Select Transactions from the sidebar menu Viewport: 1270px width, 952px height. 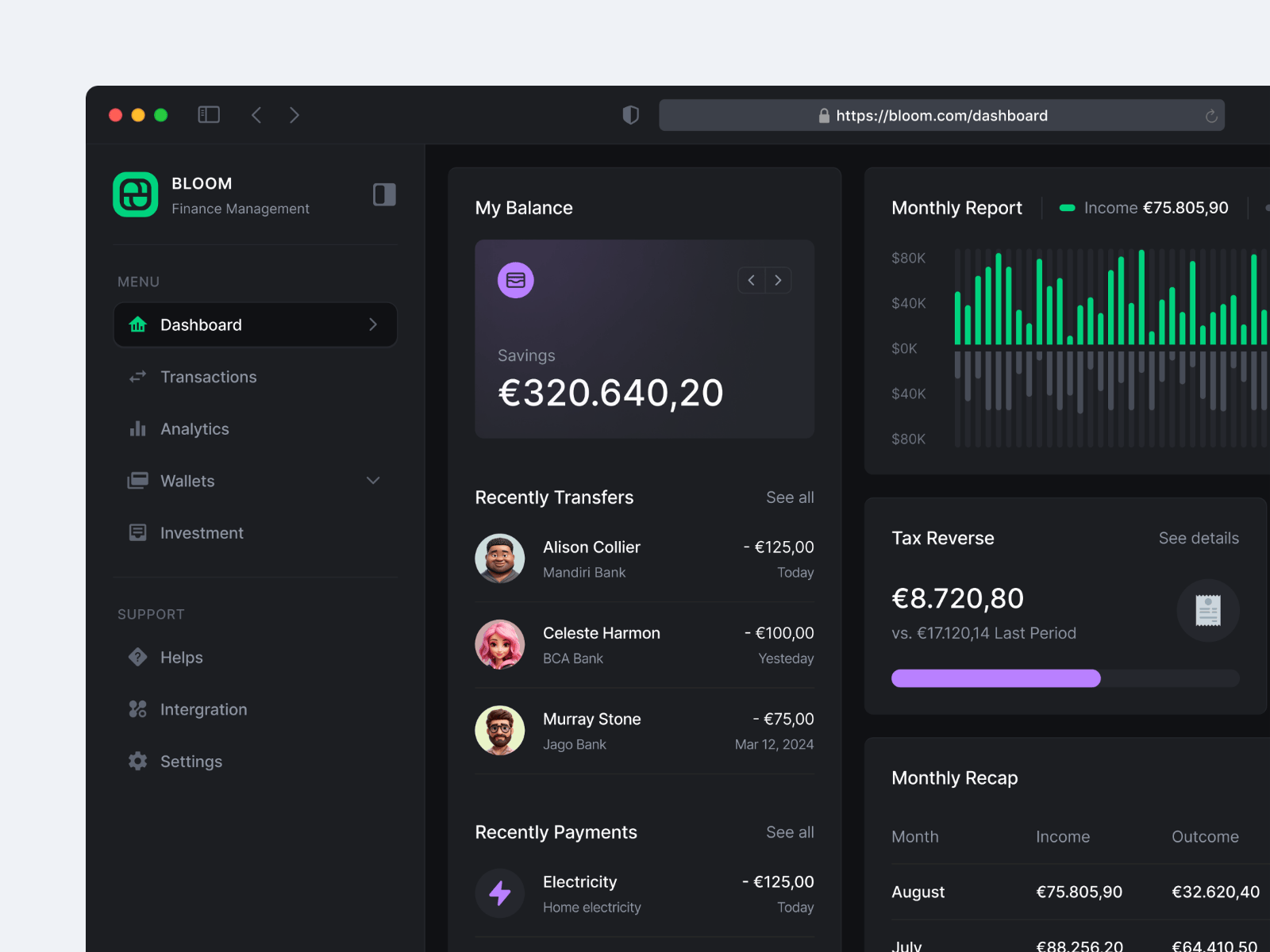pyautogui.click(x=208, y=377)
